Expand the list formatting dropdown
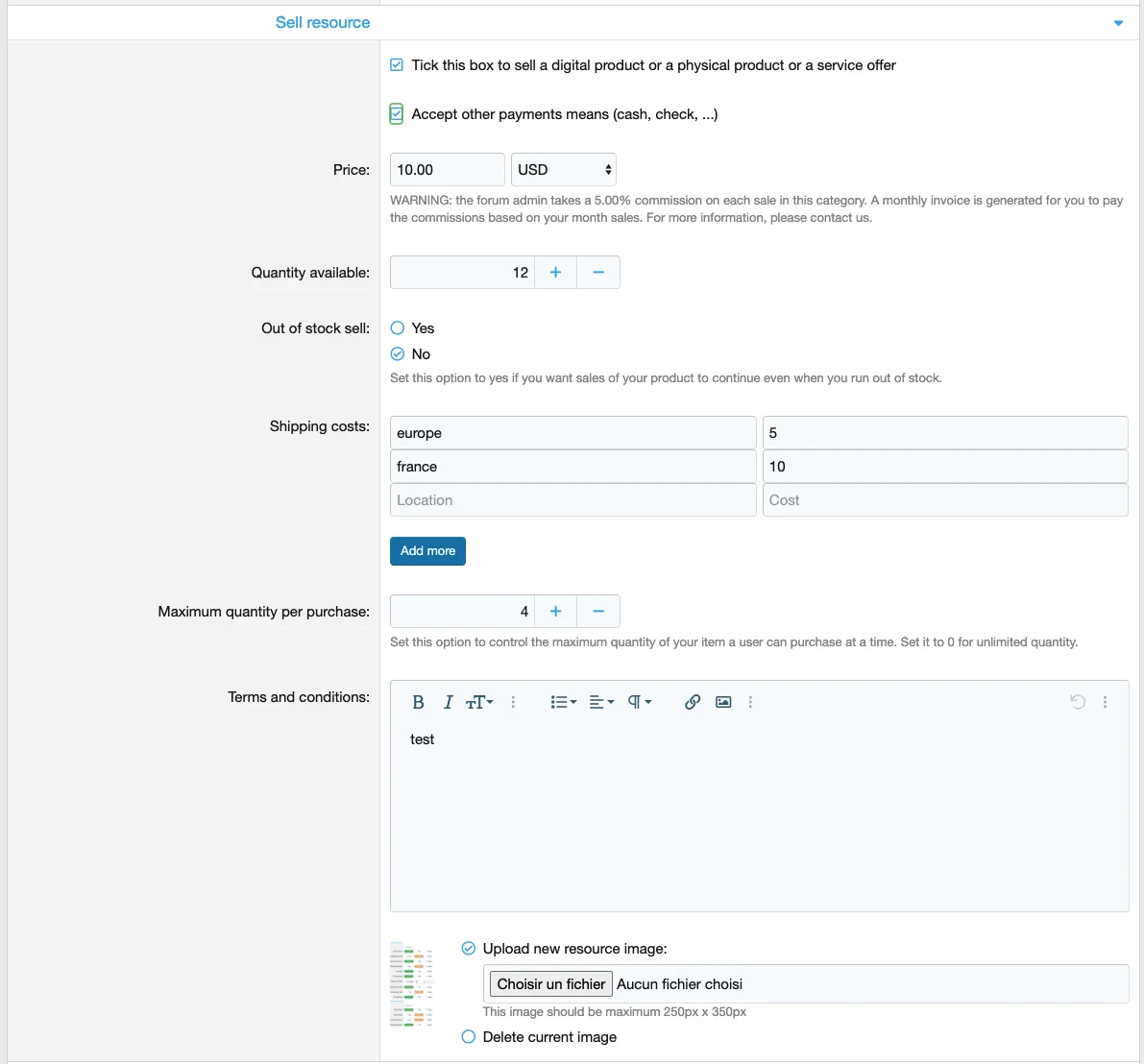1144x1064 pixels. (563, 702)
